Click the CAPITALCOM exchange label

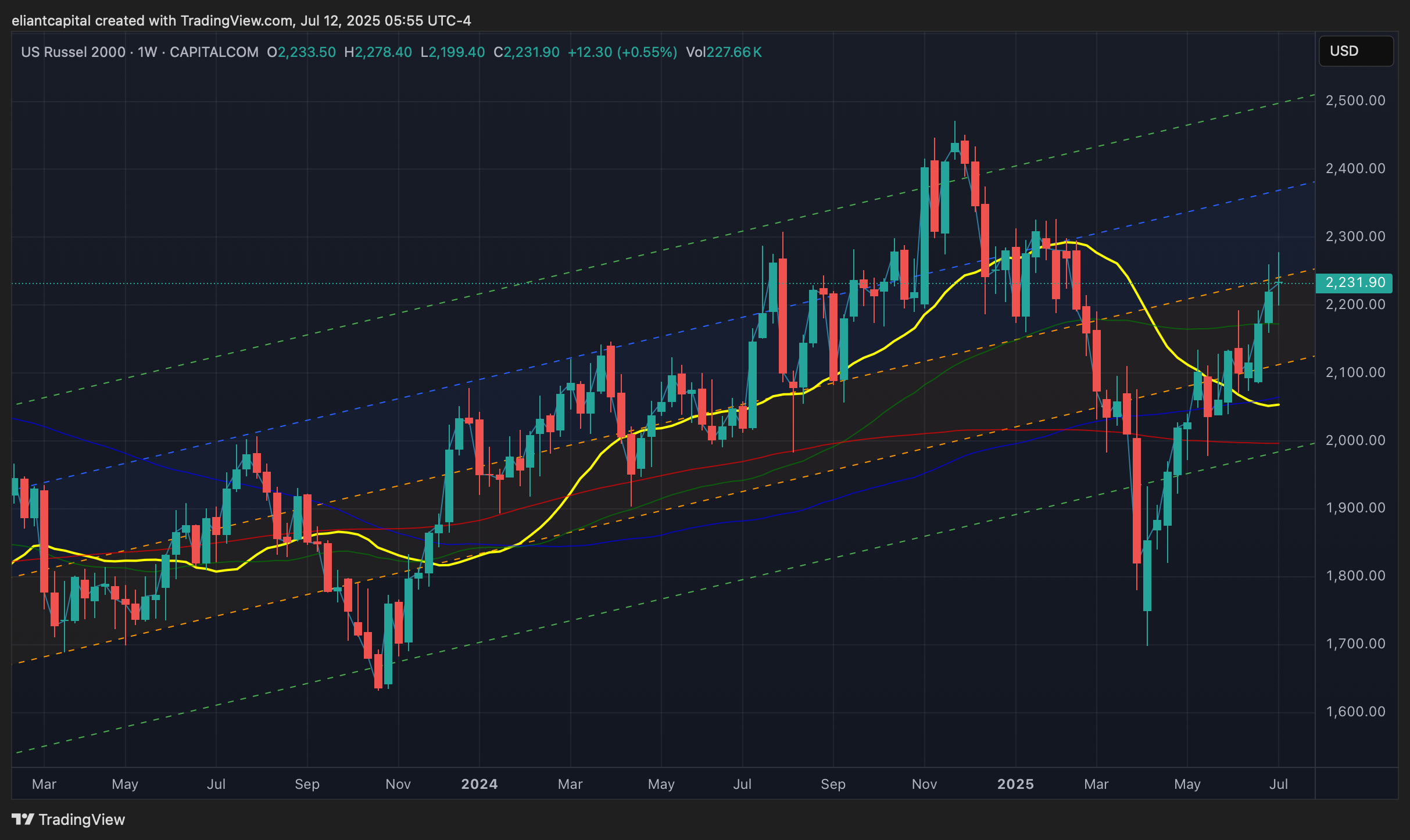click(x=214, y=52)
